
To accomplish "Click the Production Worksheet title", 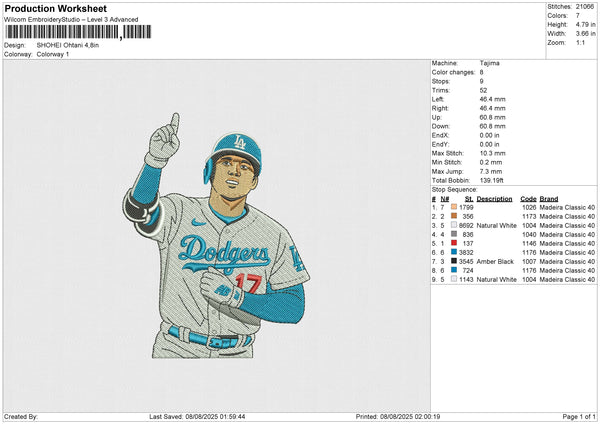I will 55,8.
